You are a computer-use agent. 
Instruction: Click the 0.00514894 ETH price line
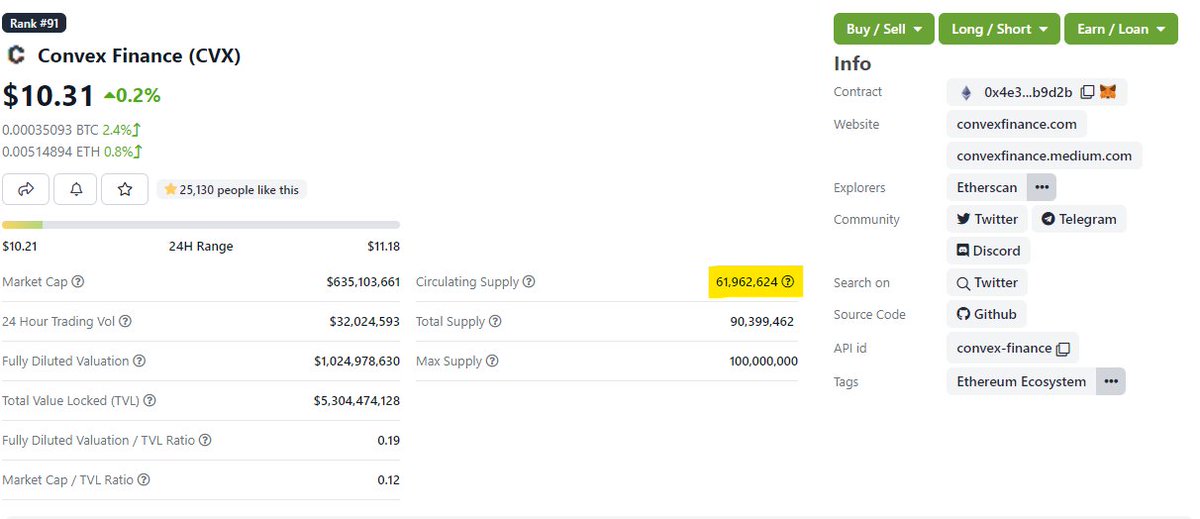[x=72, y=152]
